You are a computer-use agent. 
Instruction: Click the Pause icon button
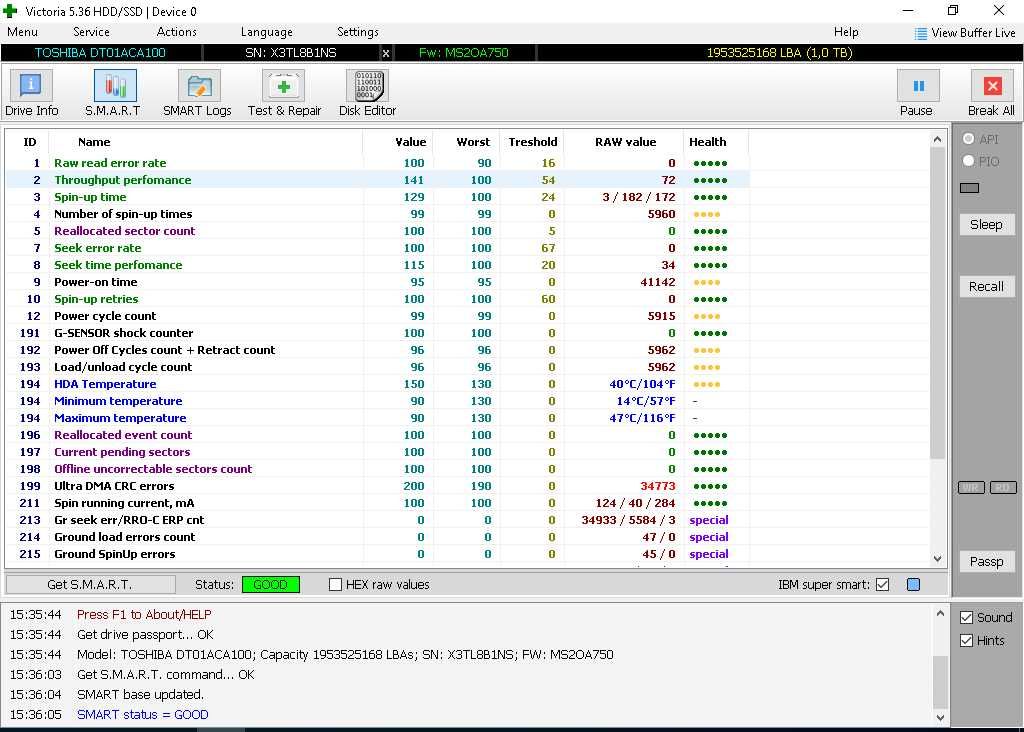click(x=918, y=86)
